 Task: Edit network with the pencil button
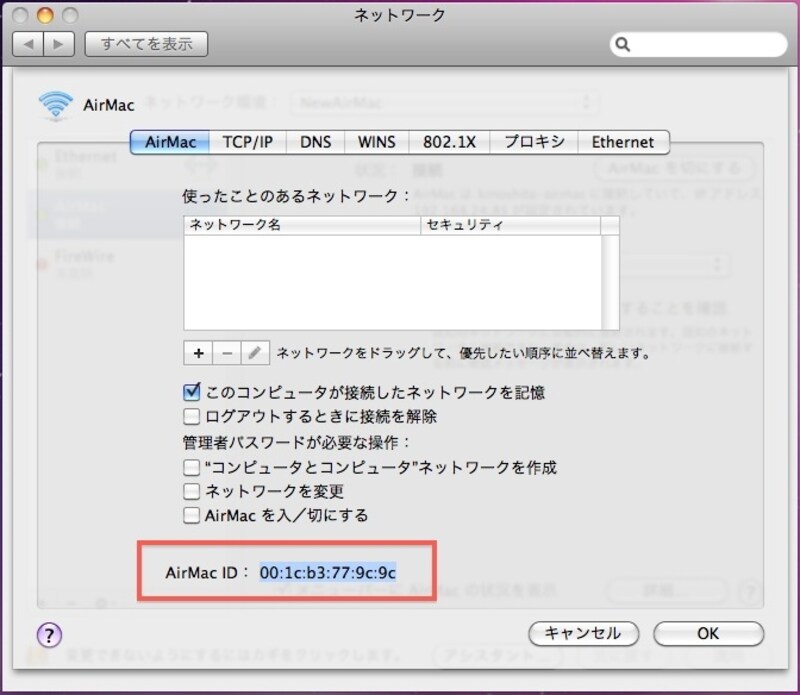pos(255,353)
